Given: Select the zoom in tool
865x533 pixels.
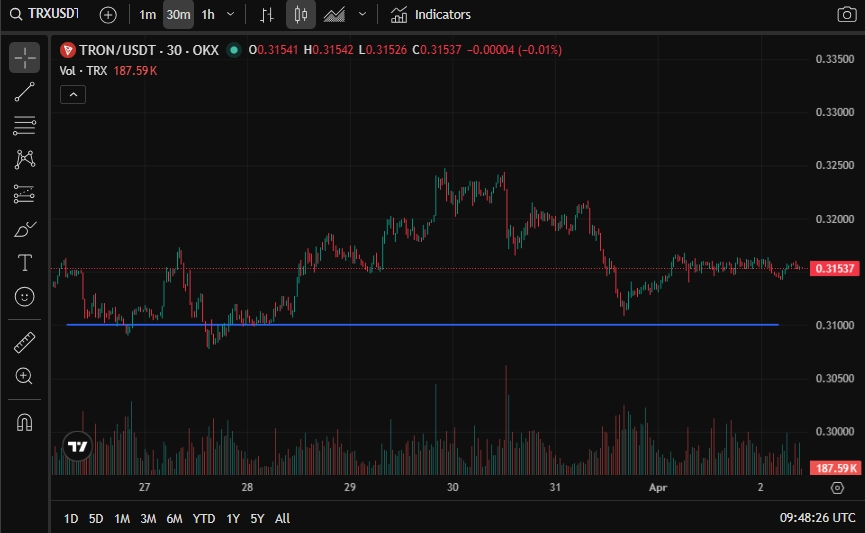Looking at the screenshot, I should coord(24,376).
